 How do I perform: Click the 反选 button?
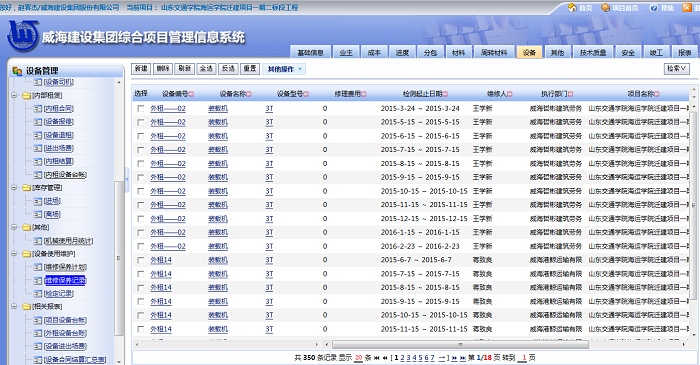(228, 69)
